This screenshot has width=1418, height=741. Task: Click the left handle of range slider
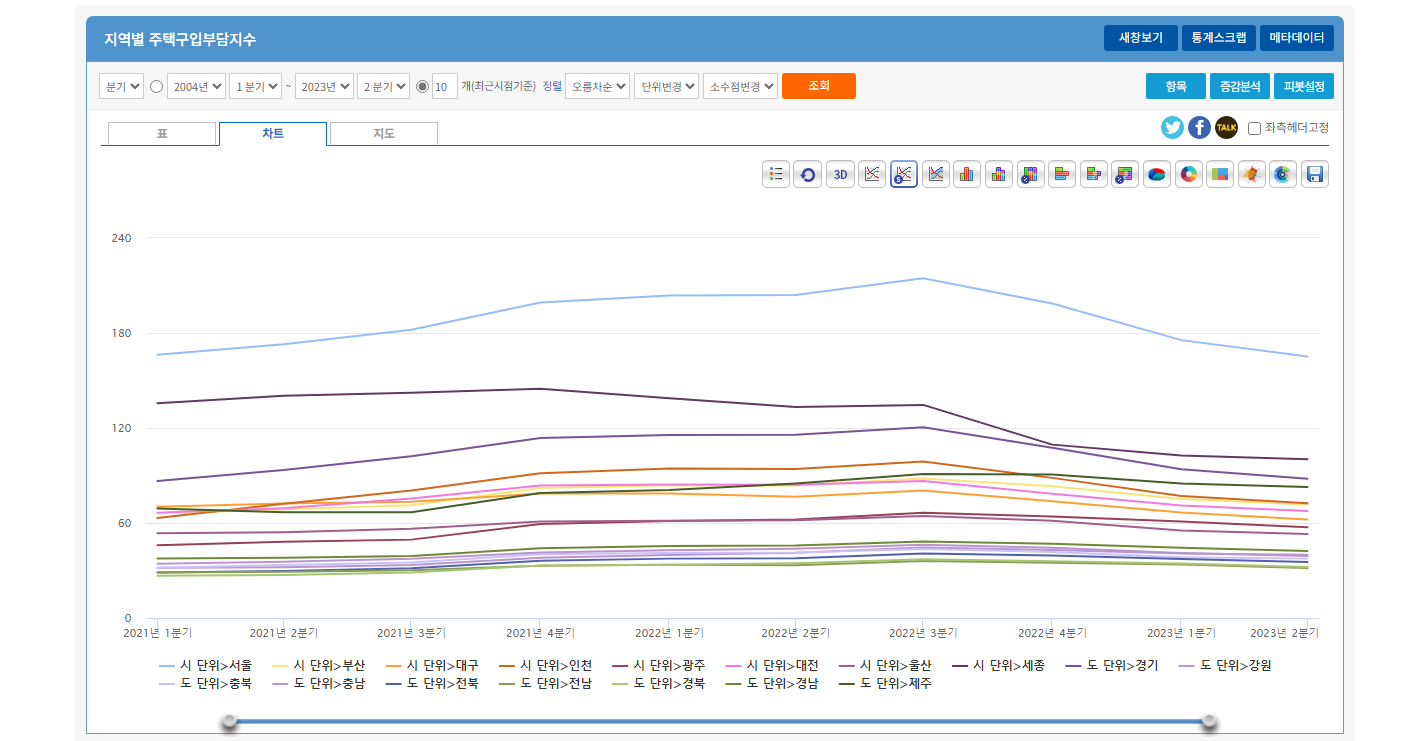[230, 721]
